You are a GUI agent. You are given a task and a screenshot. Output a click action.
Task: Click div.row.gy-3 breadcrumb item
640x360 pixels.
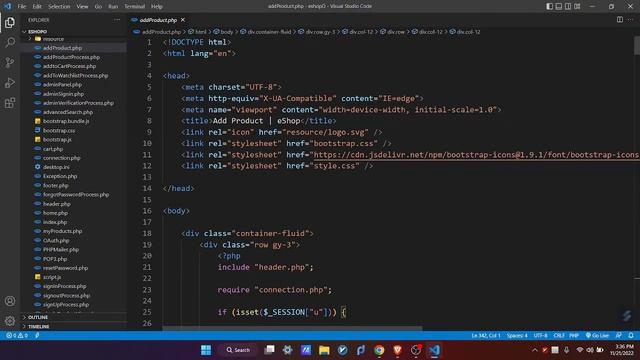[x=317, y=32]
